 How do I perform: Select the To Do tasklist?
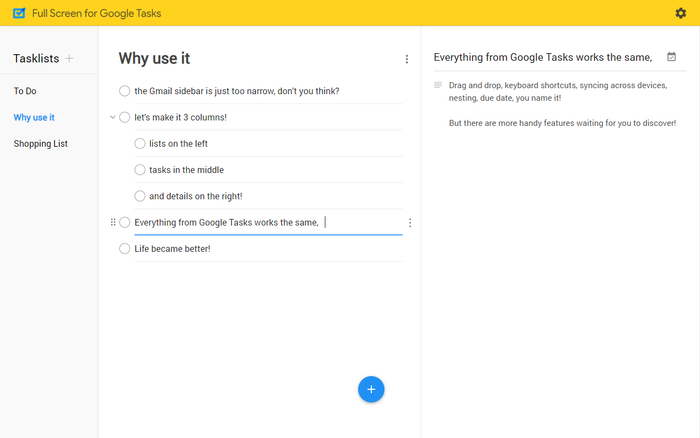coord(25,91)
